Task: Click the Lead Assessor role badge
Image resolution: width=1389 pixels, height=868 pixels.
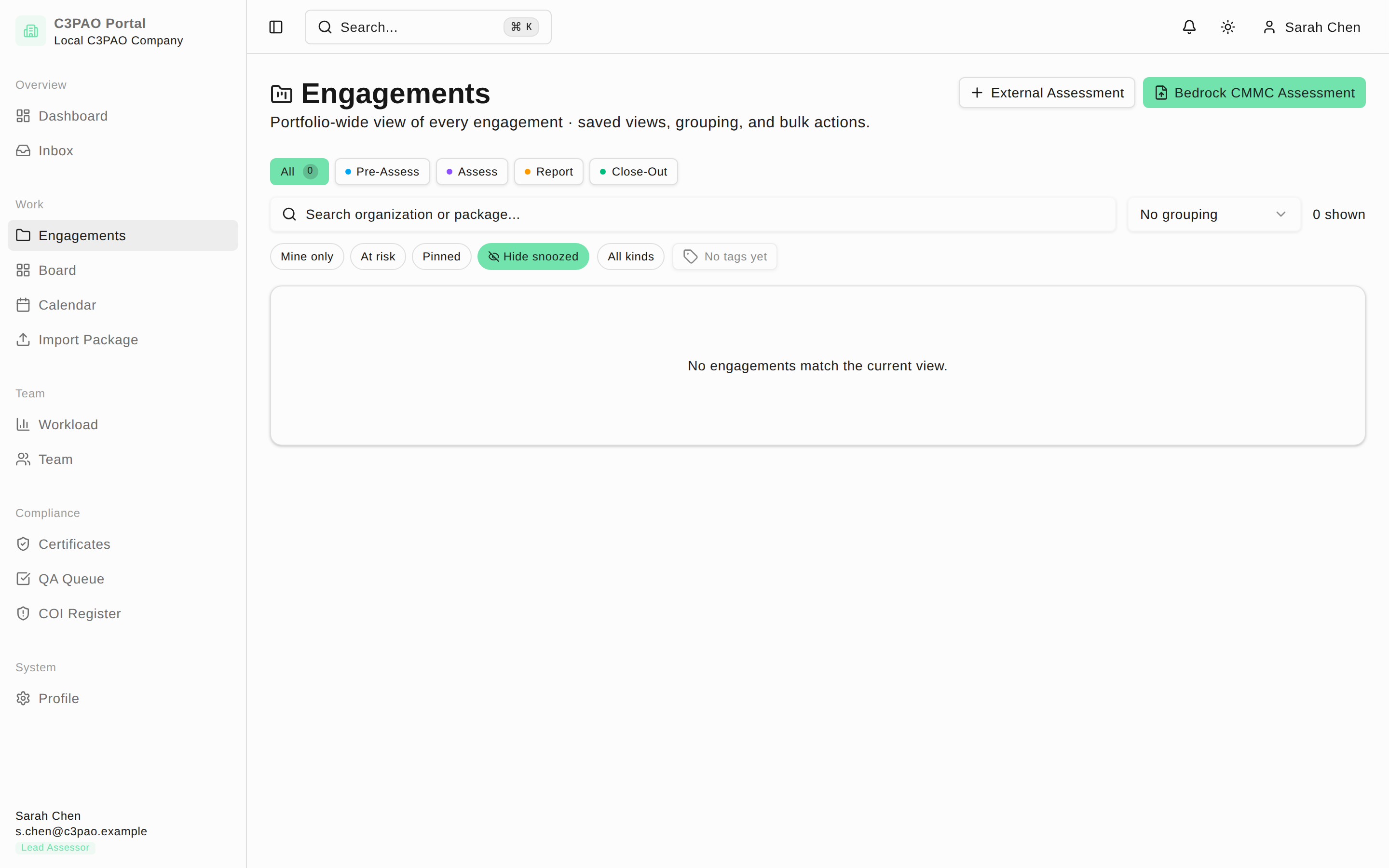Action: (x=55, y=847)
